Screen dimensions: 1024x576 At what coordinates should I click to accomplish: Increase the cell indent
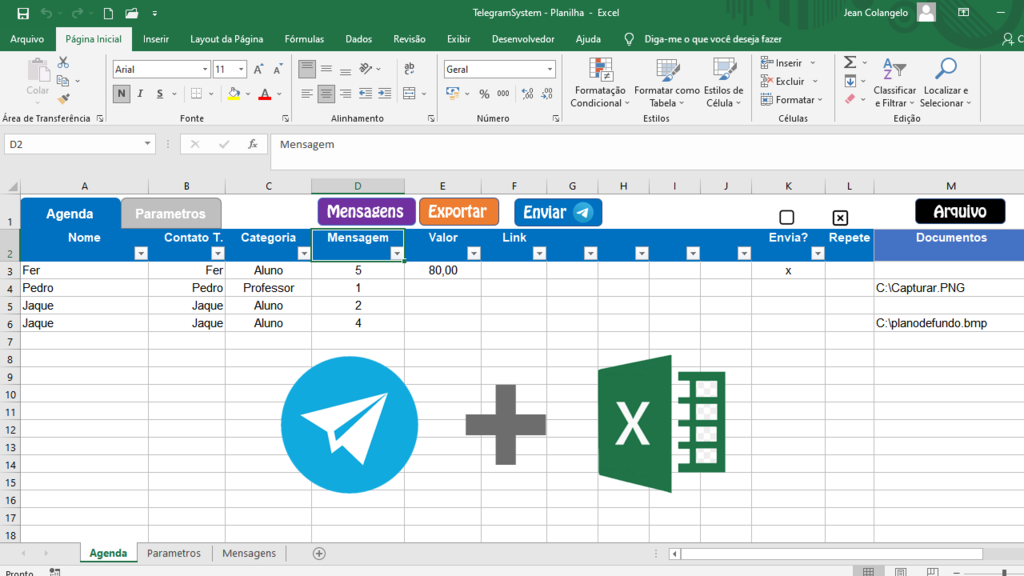tap(385, 94)
